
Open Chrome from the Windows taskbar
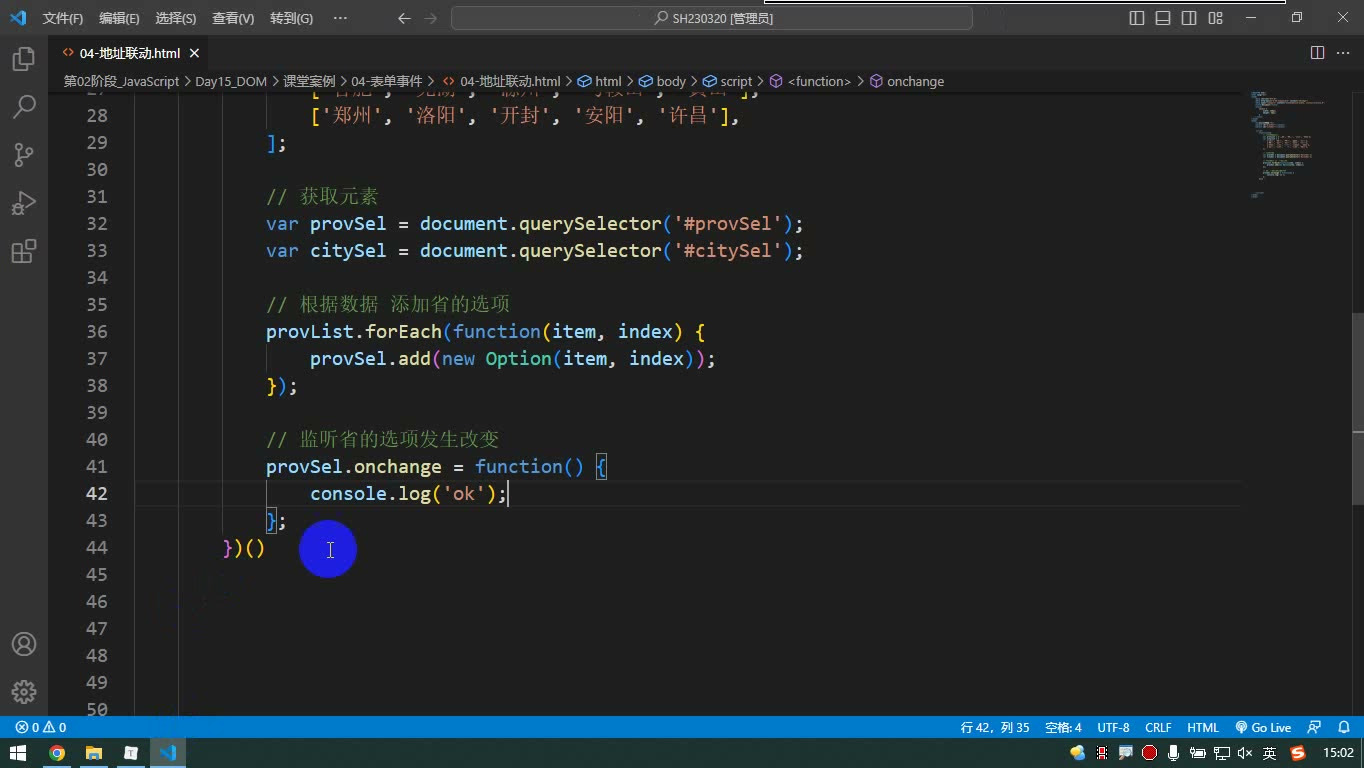57,753
